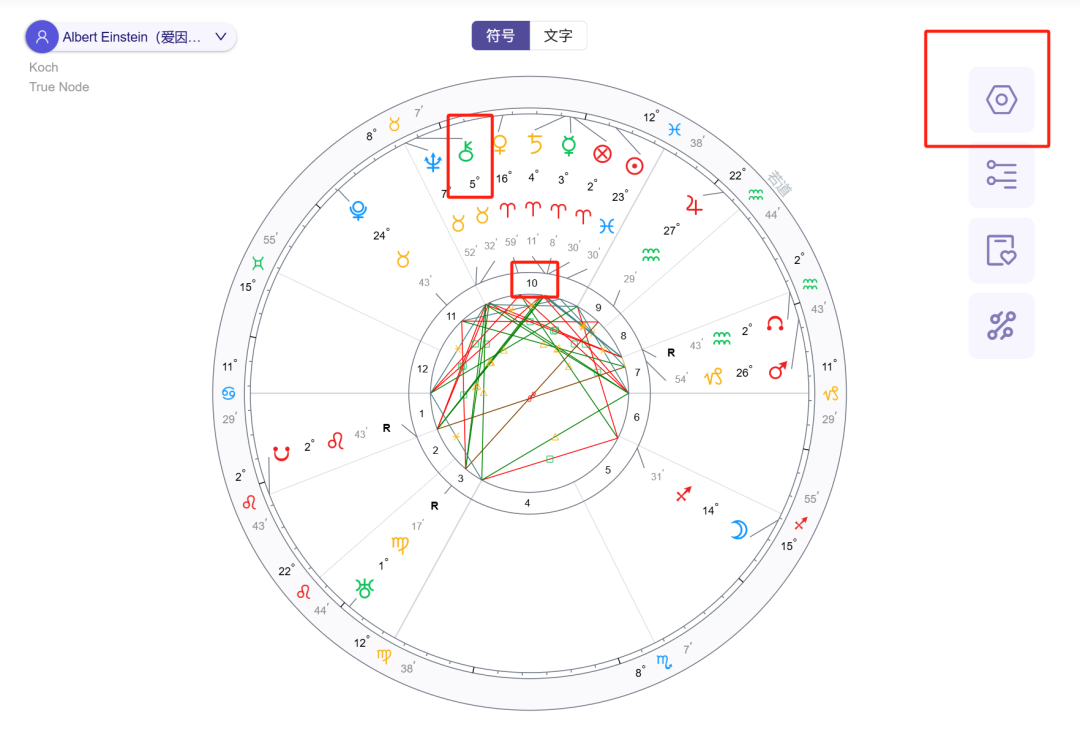Click the blue Cancer ascendant glyph

pyautogui.click(x=229, y=393)
